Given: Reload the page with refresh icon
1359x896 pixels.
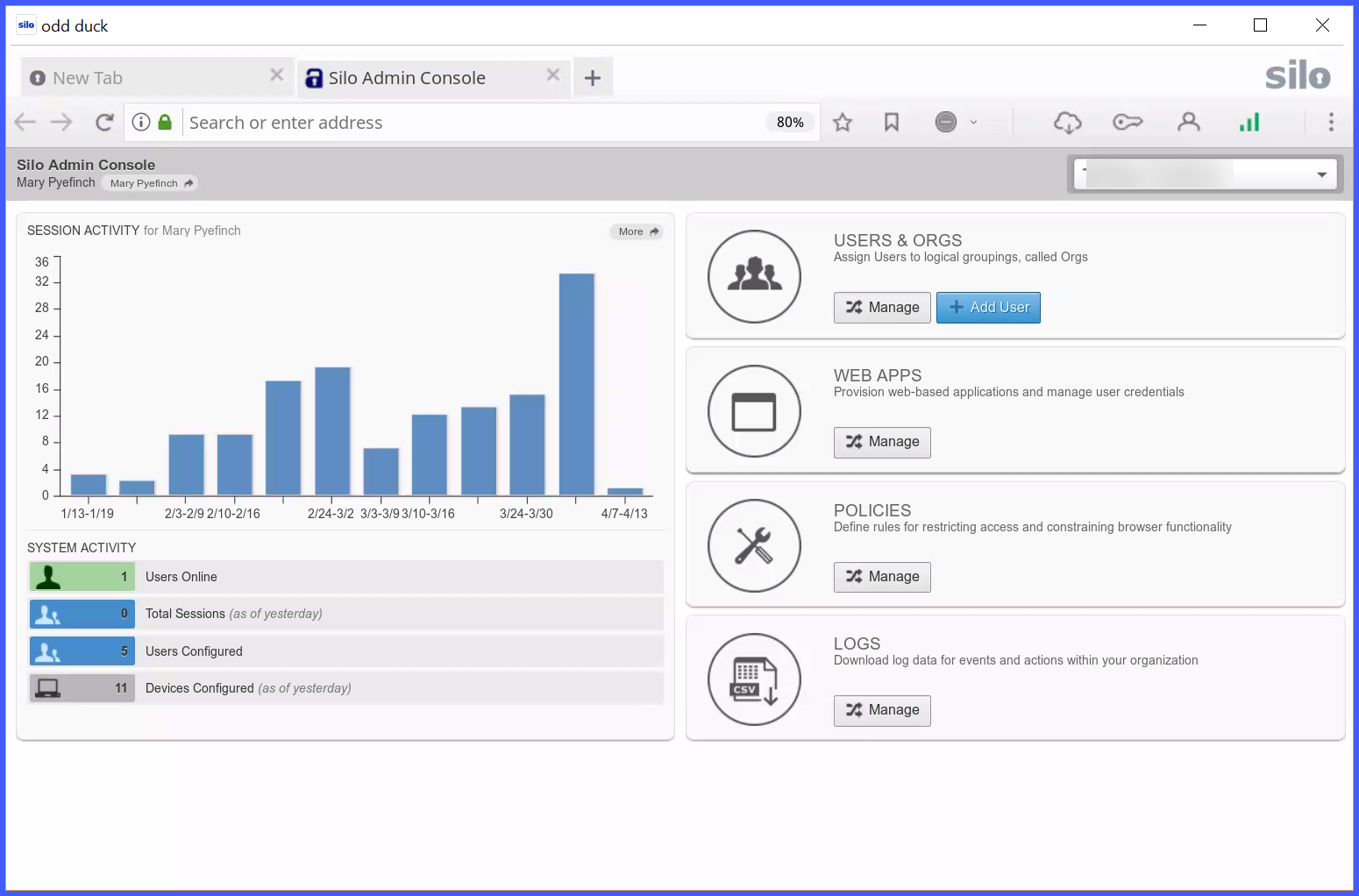Looking at the screenshot, I should (x=104, y=122).
